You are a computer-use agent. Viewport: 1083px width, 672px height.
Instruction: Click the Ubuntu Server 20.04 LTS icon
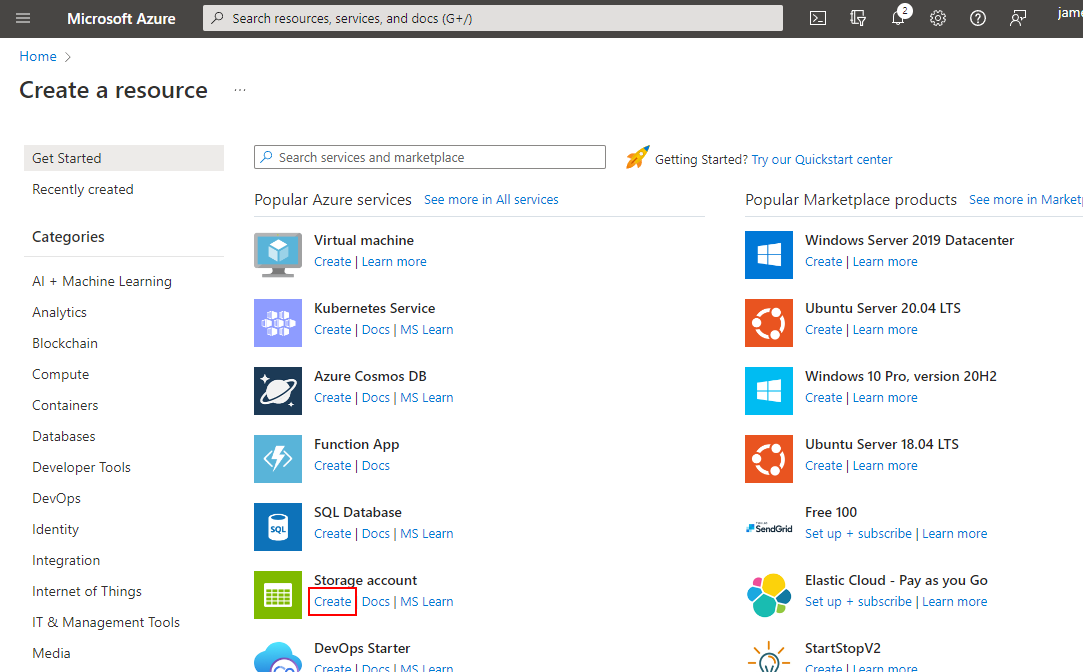(769, 323)
